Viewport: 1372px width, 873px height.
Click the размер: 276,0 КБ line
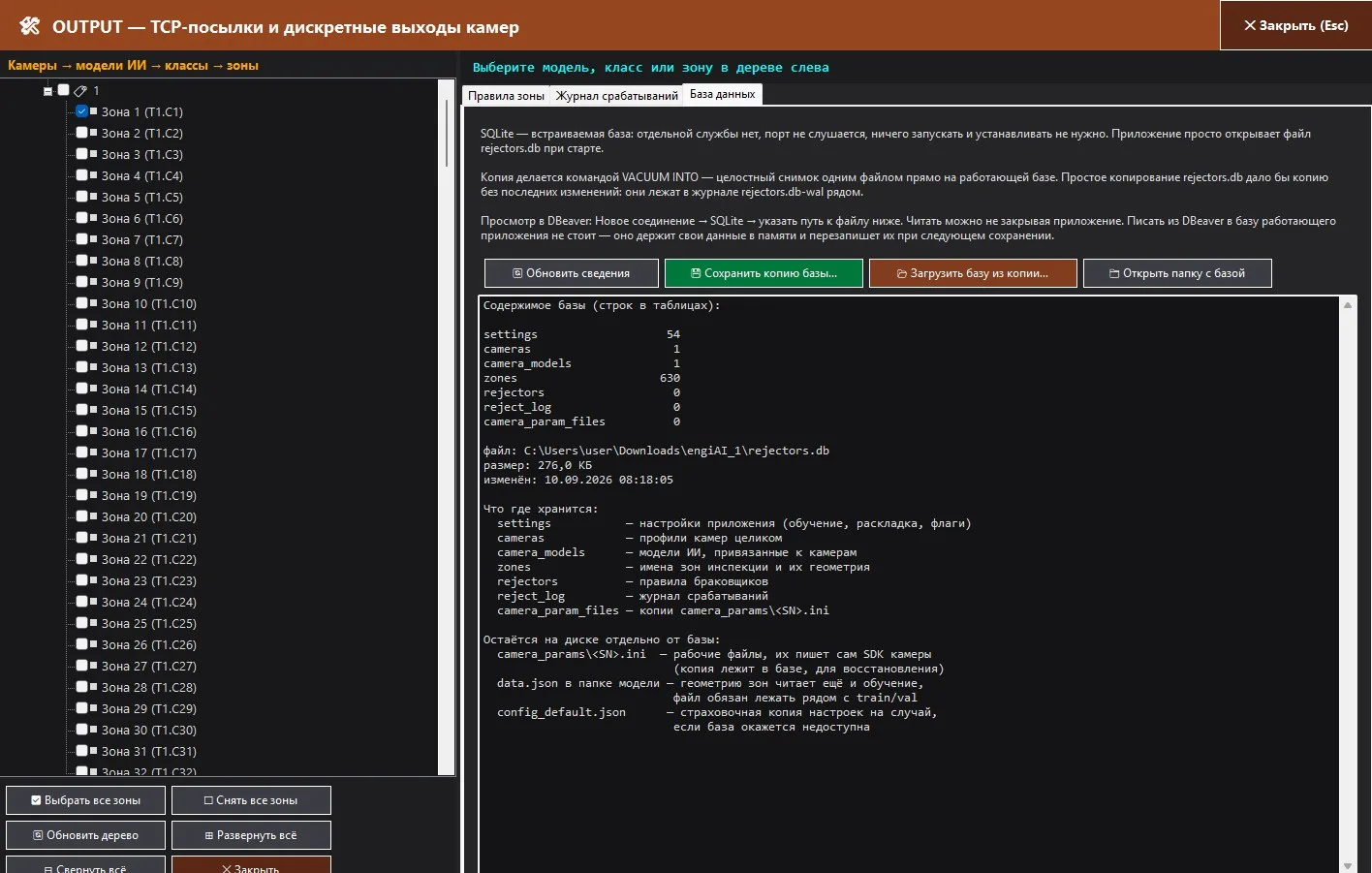[538, 465]
